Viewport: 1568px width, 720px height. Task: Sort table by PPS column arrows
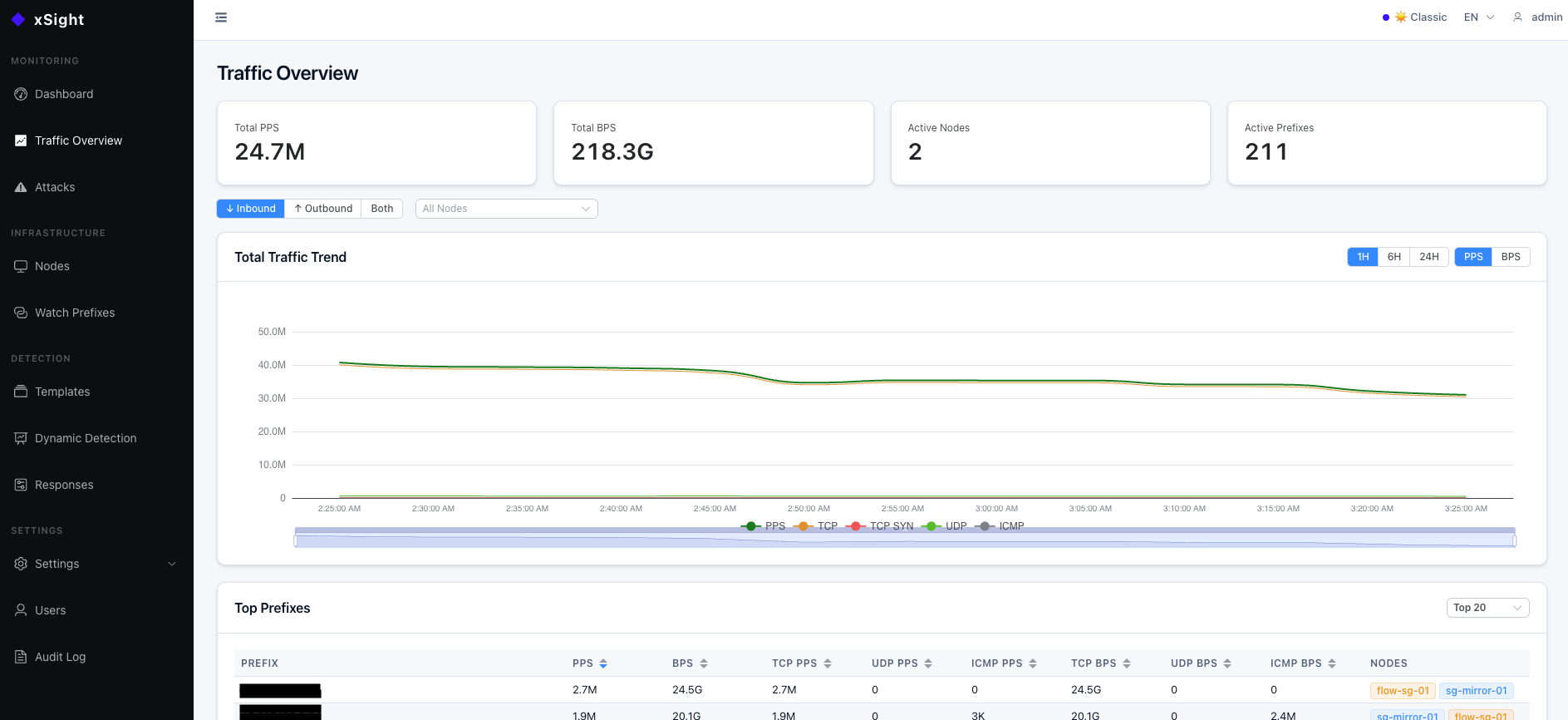tap(603, 663)
